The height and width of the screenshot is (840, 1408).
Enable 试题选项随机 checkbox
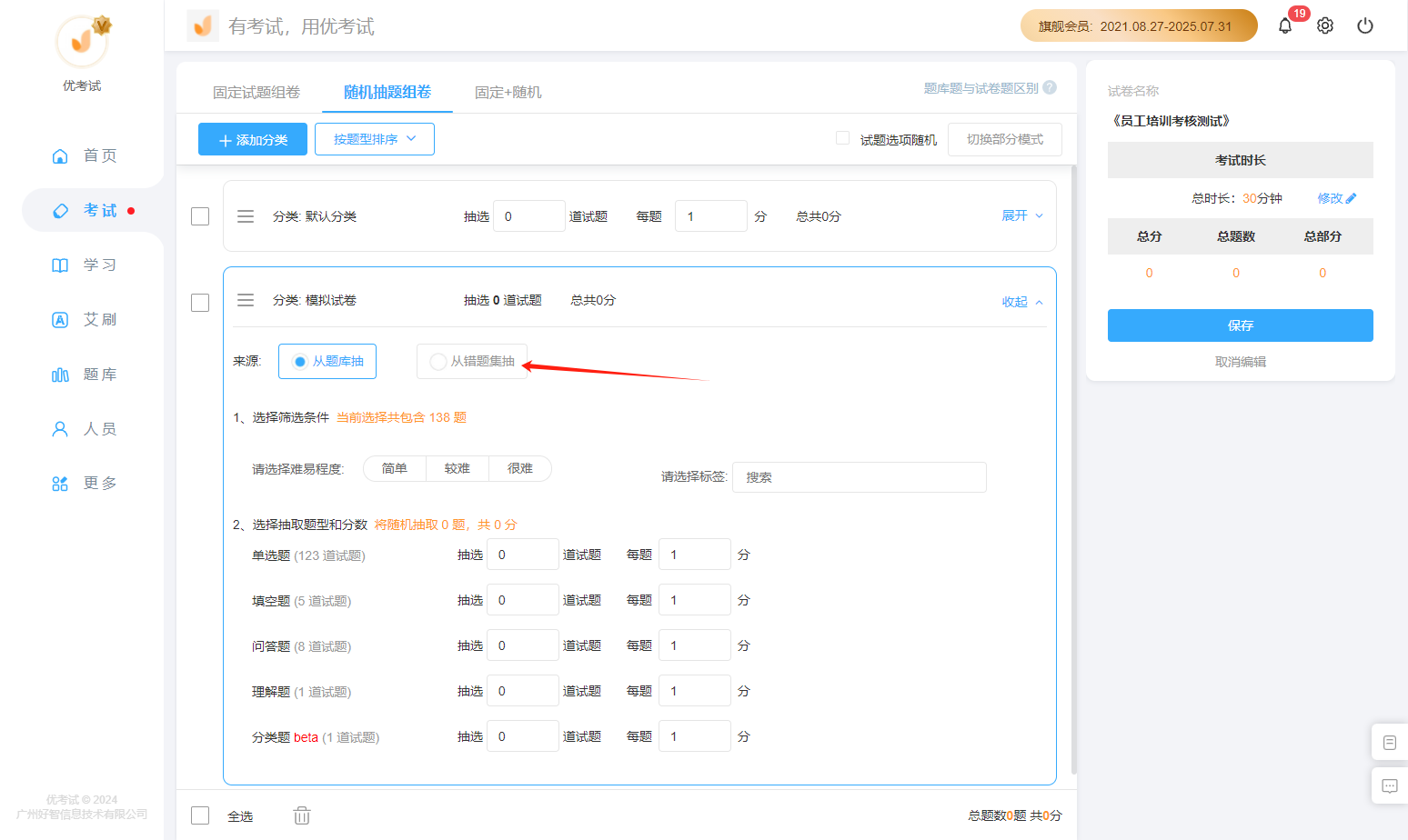[x=842, y=138]
